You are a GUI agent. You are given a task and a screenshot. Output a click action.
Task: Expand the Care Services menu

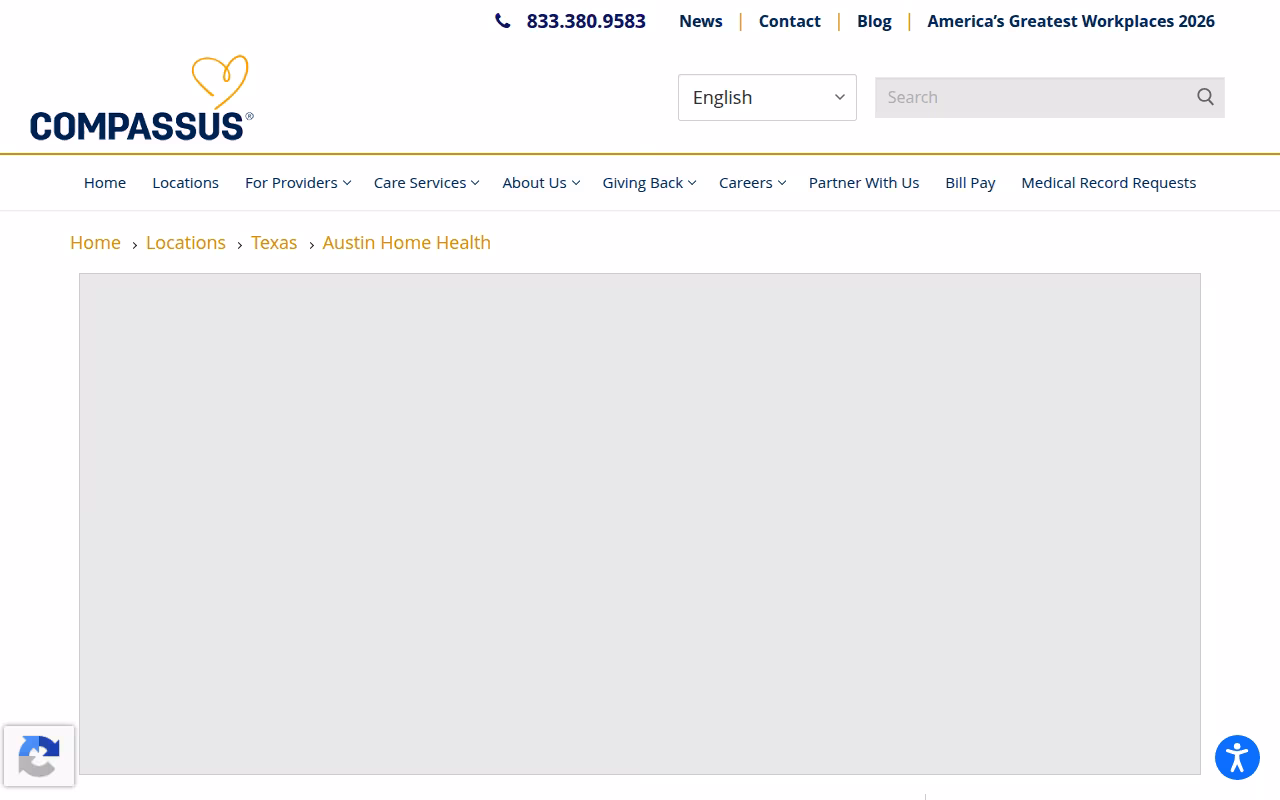tap(427, 182)
